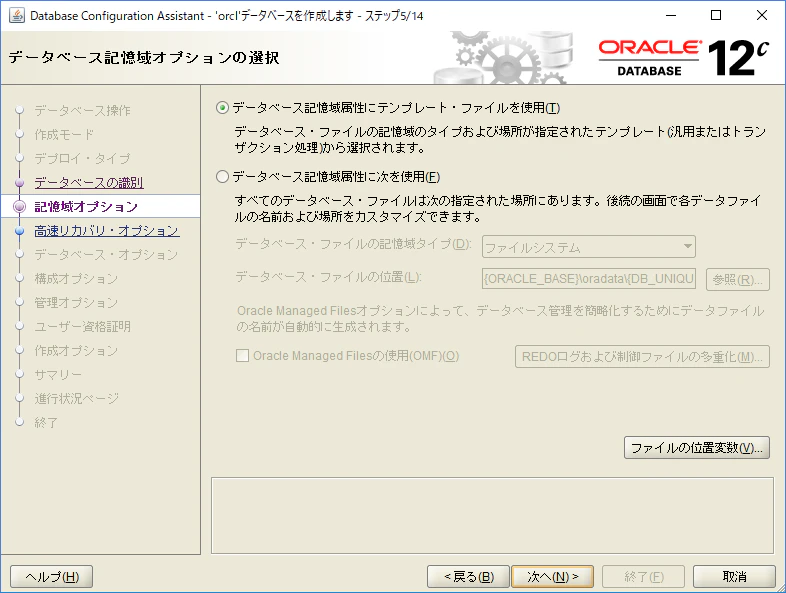This screenshot has width=786, height=593.
Task: Click the Java application icon in title bar
Action: point(17,16)
